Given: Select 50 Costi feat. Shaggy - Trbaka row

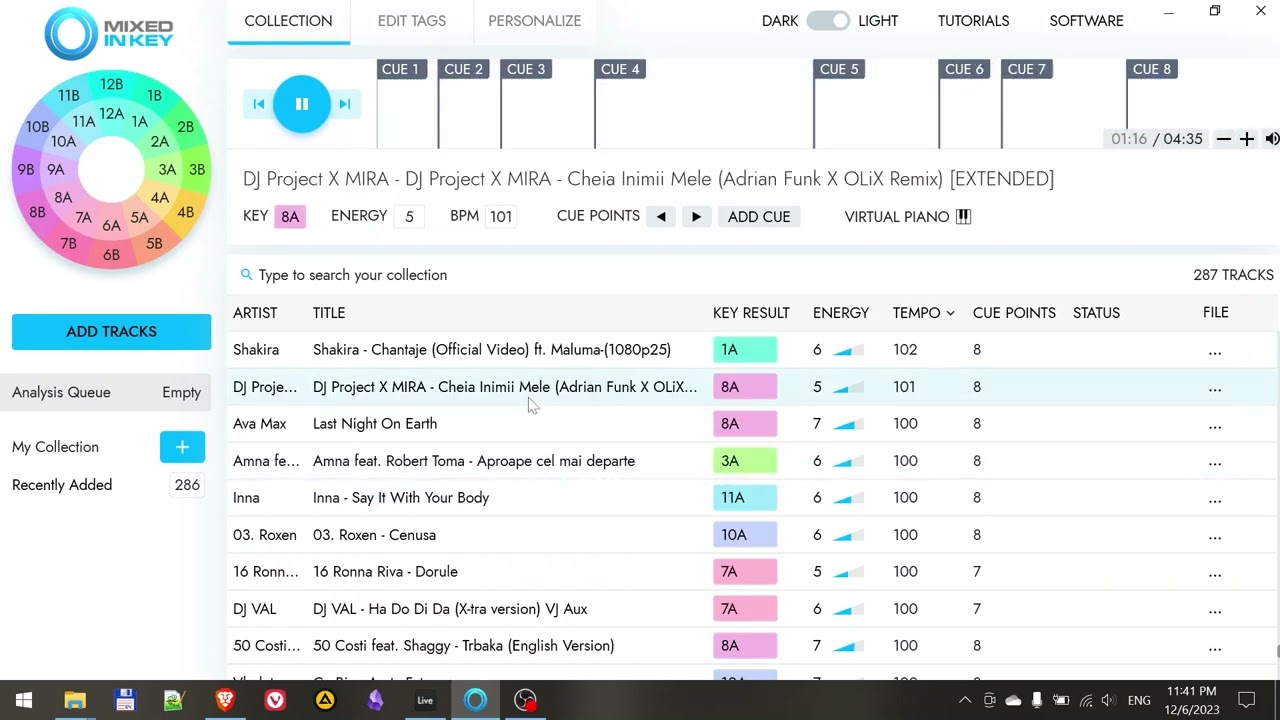Looking at the screenshot, I should click(x=753, y=646).
